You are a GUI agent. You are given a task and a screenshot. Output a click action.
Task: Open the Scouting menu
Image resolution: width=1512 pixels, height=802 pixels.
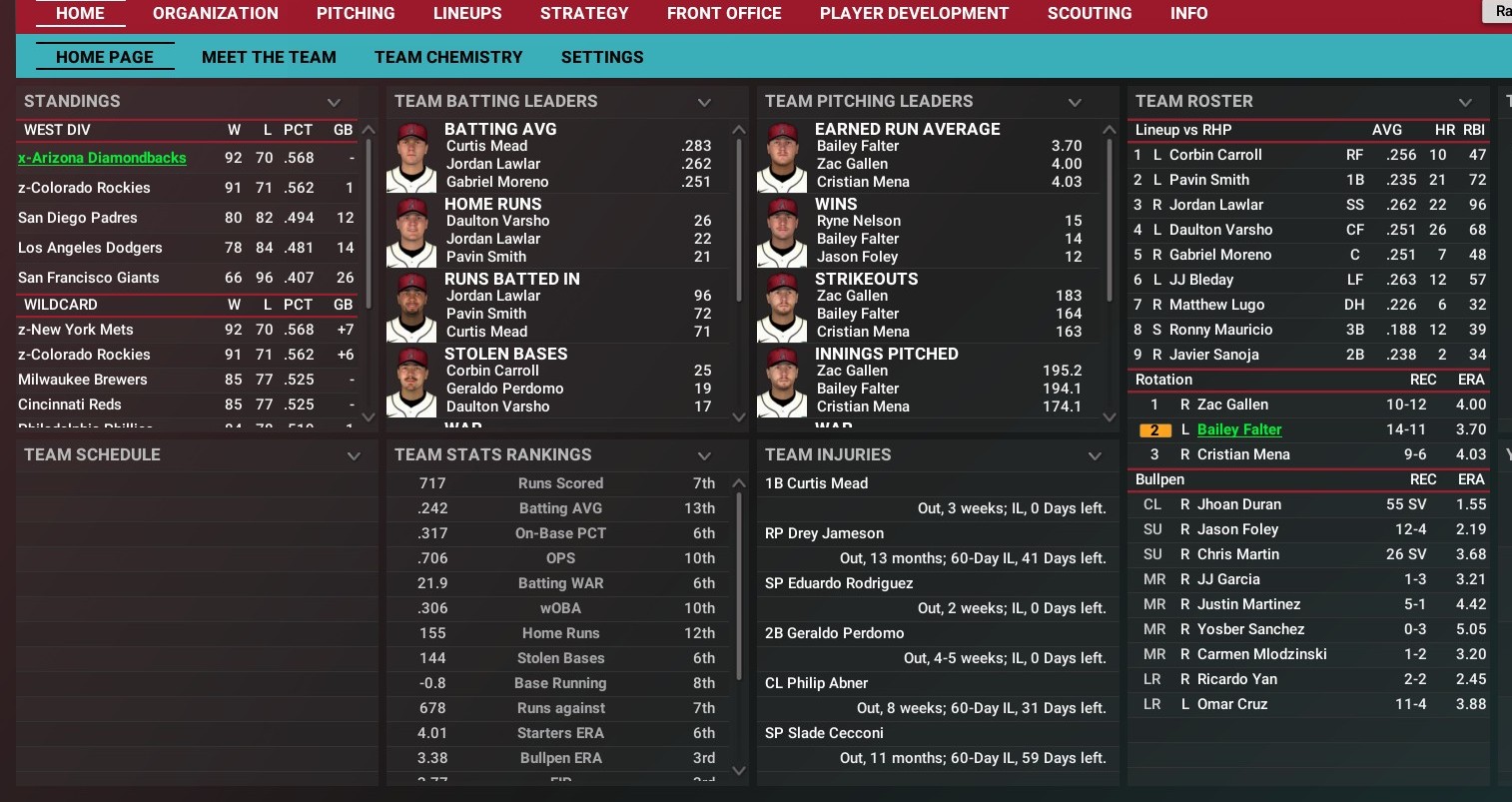(1090, 13)
